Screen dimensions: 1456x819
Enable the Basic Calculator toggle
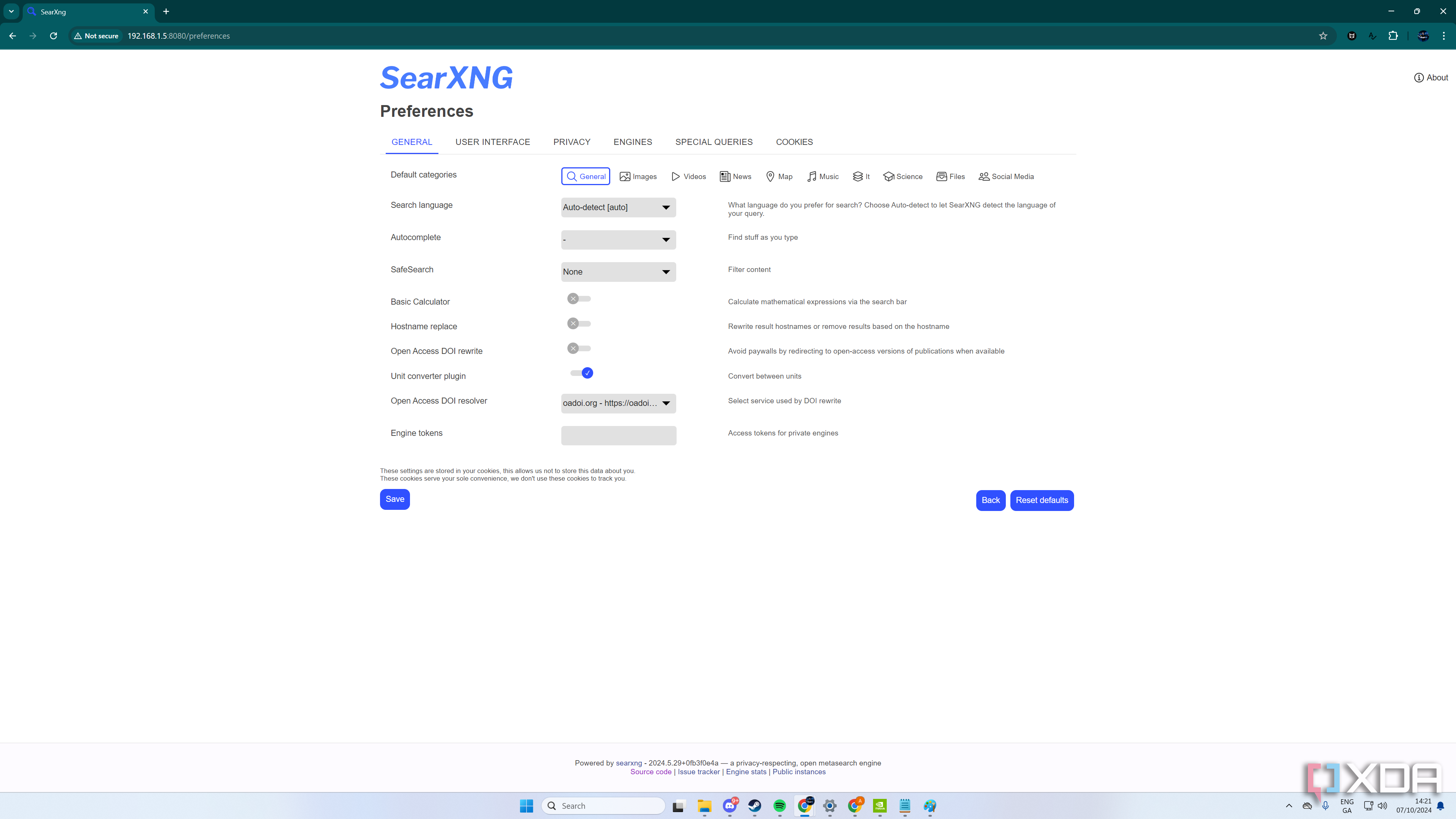coord(579,299)
